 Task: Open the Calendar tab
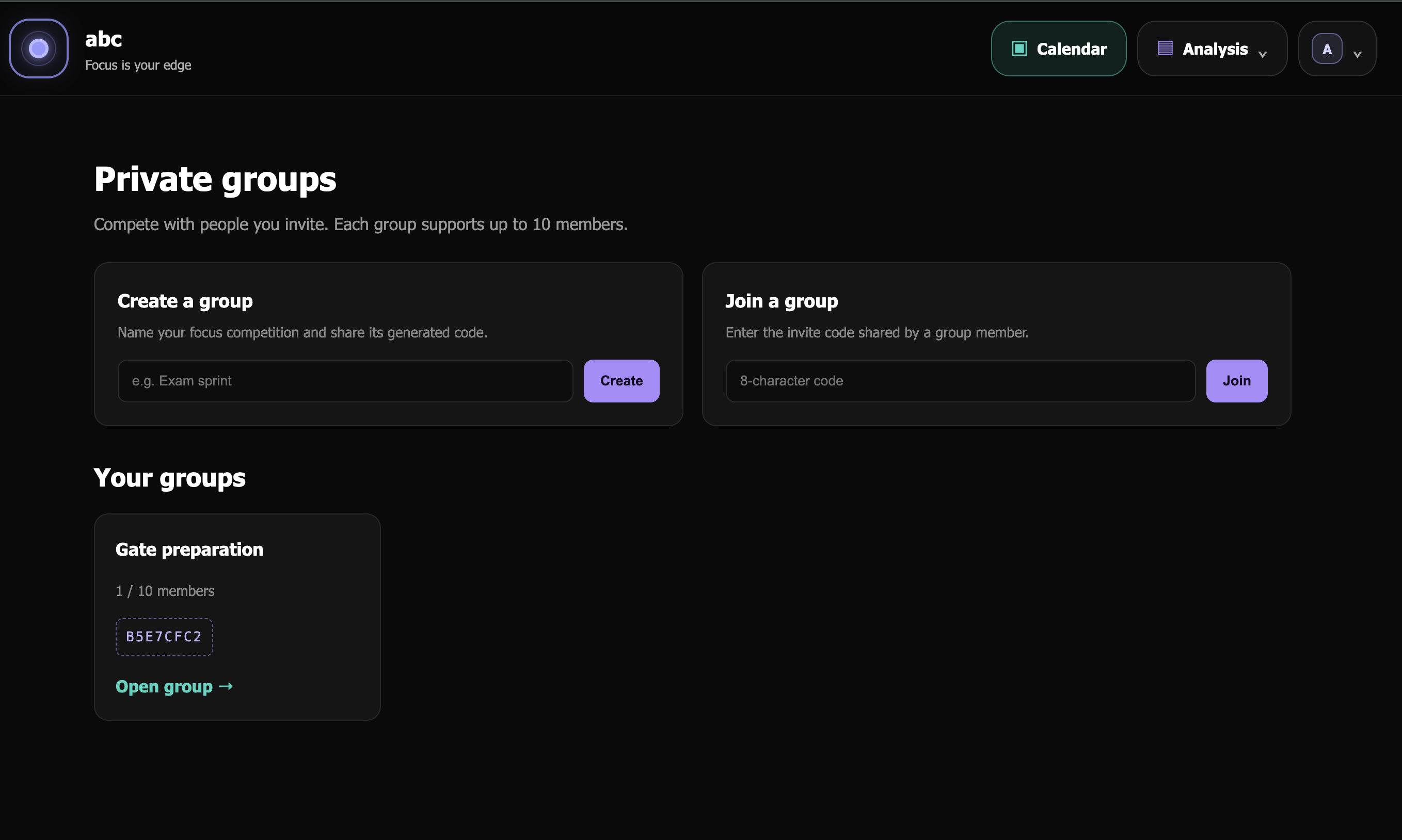coord(1058,49)
